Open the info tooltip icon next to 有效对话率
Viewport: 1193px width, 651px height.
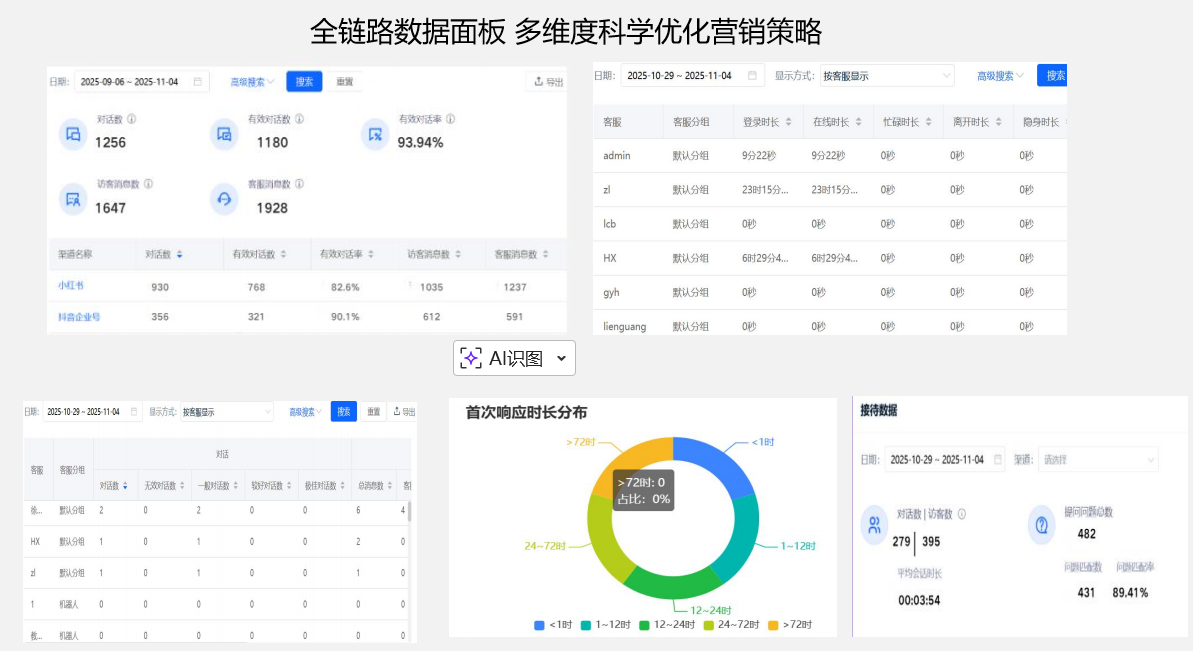pos(450,119)
